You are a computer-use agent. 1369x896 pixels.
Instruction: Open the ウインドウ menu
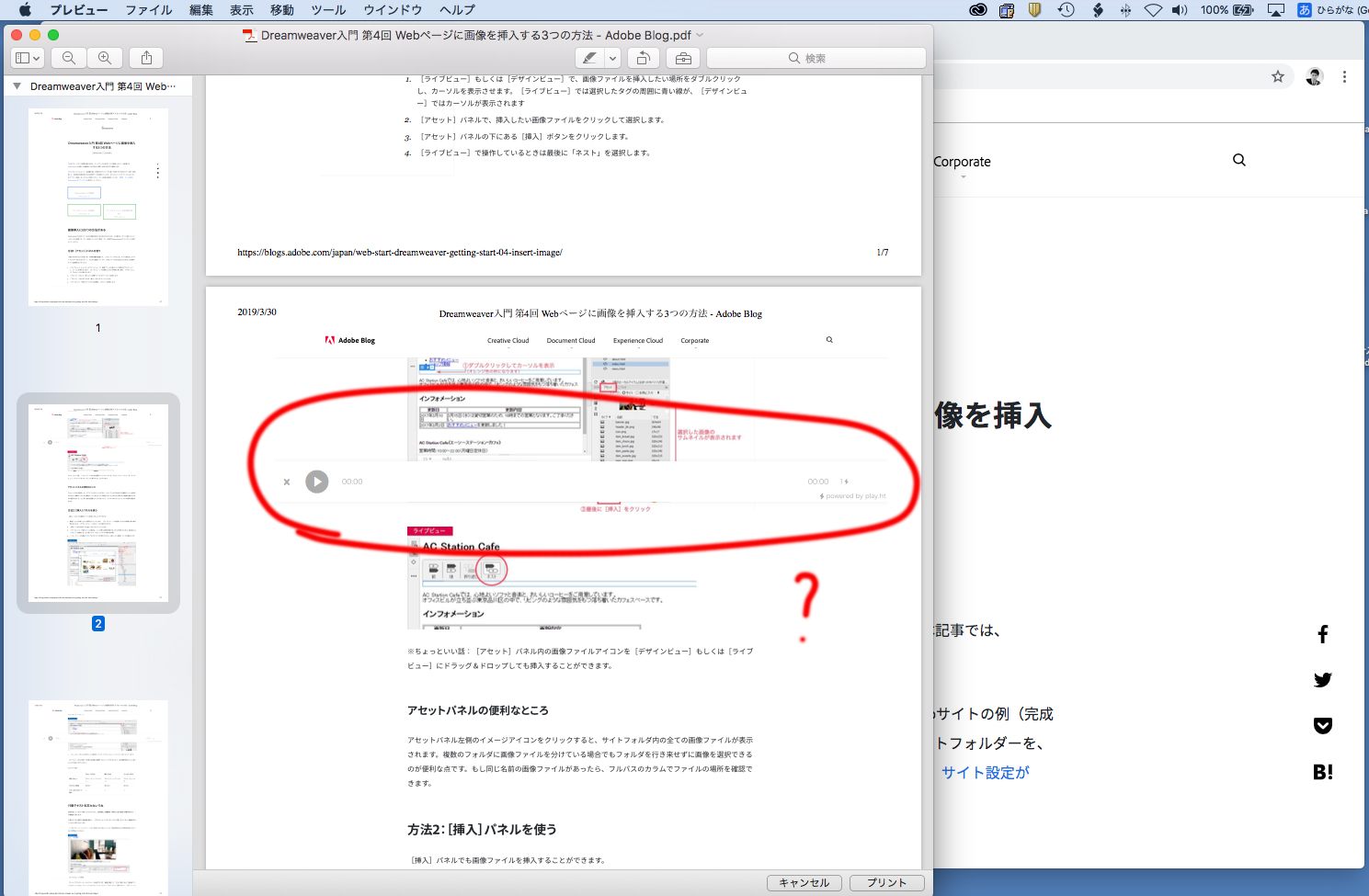[x=393, y=10]
